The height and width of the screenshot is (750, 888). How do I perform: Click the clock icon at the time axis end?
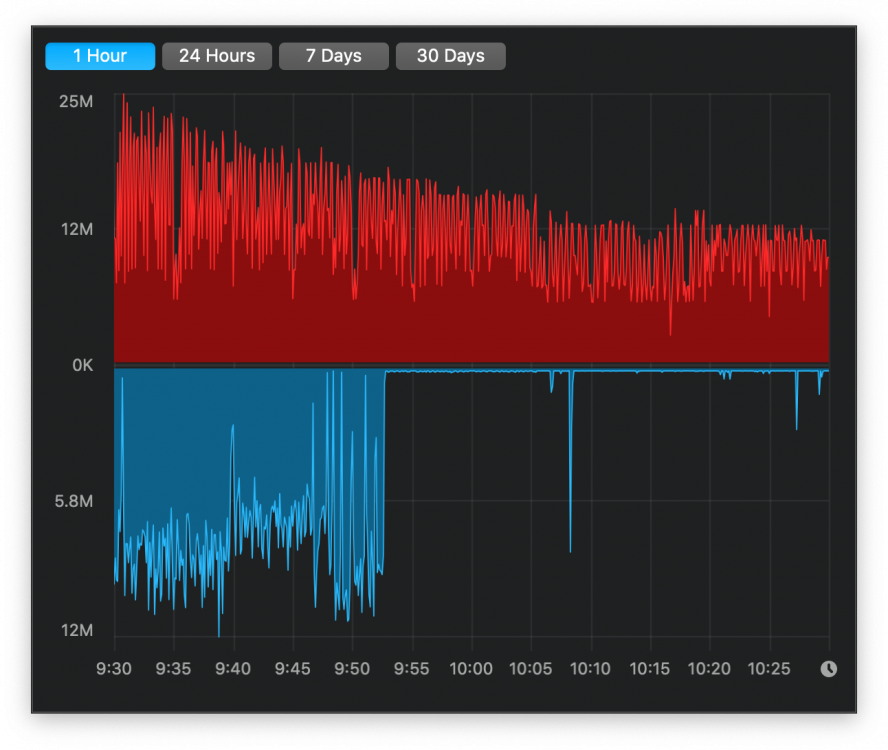click(829, 669)
